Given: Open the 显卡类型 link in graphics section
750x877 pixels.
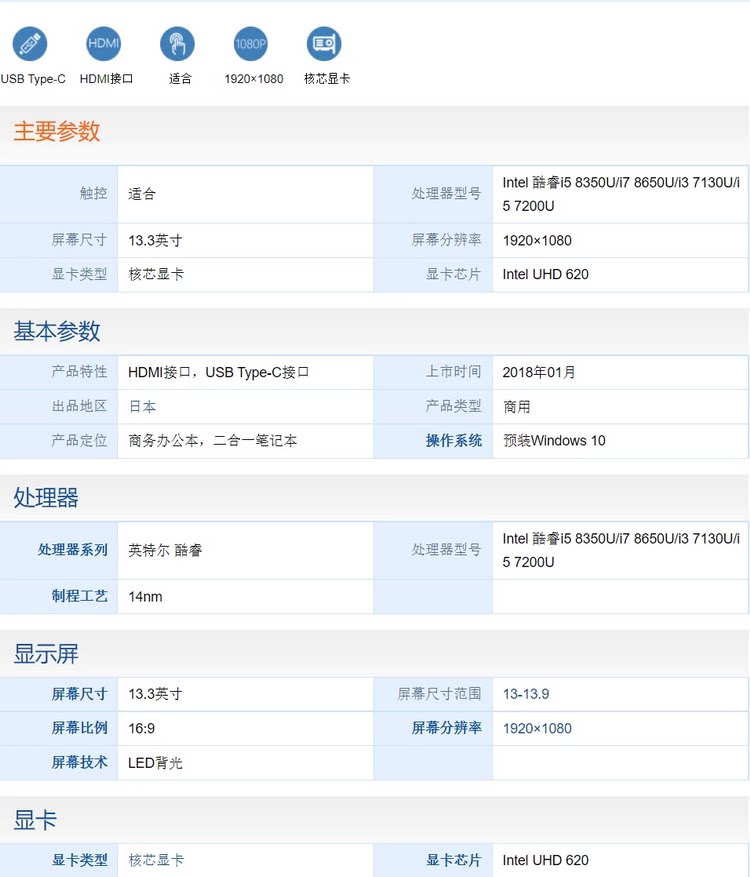Looking at the screenshot, I should (79, 860).
